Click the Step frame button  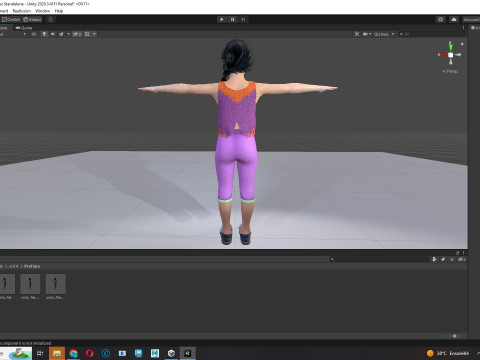243,19
